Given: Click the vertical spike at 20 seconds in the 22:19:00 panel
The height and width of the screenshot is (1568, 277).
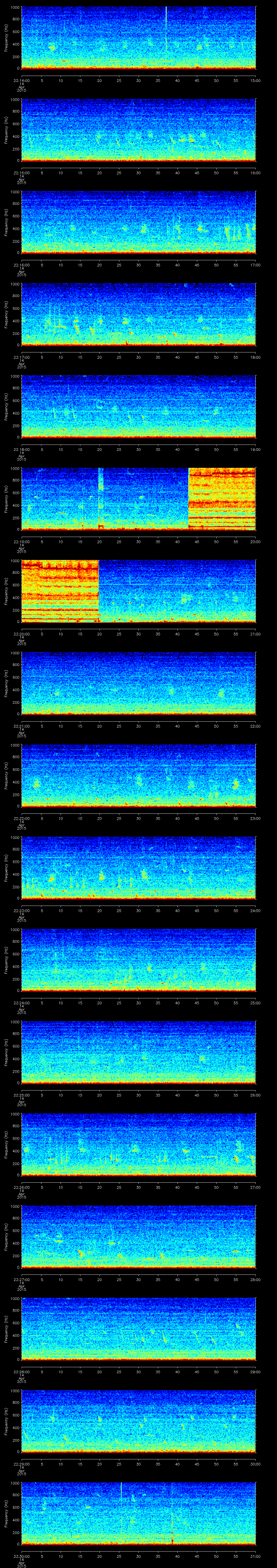Looking at the screenshot, I should click(101, 499).
